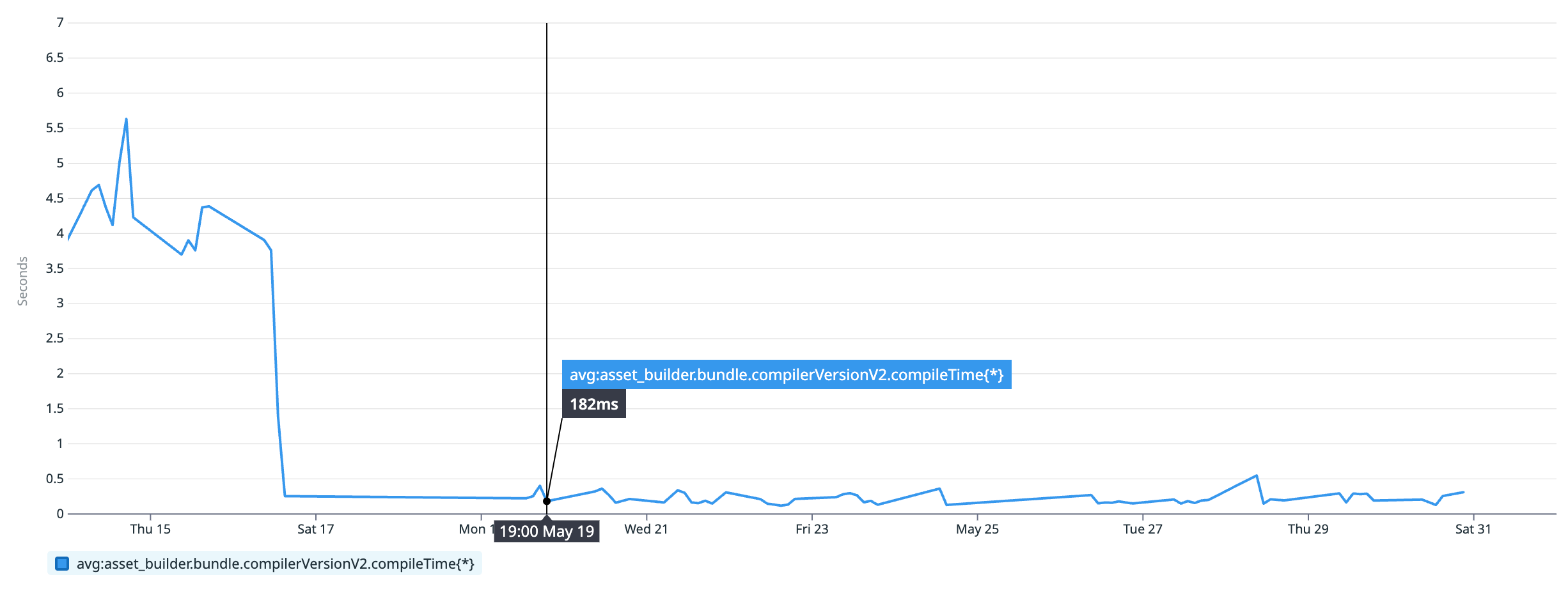Click the Fri 23 date label
1568x593 pixels.
tap(811, 529)
